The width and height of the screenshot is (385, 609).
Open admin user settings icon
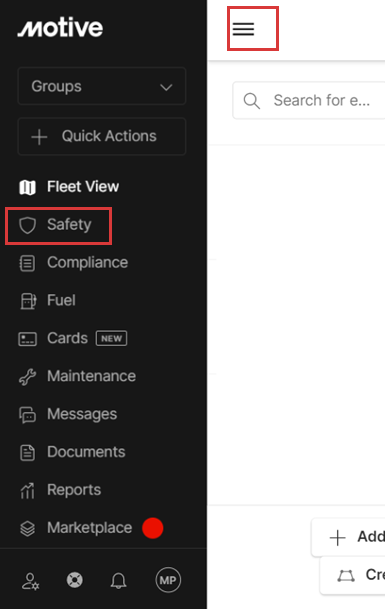click(x=30, y=581)
